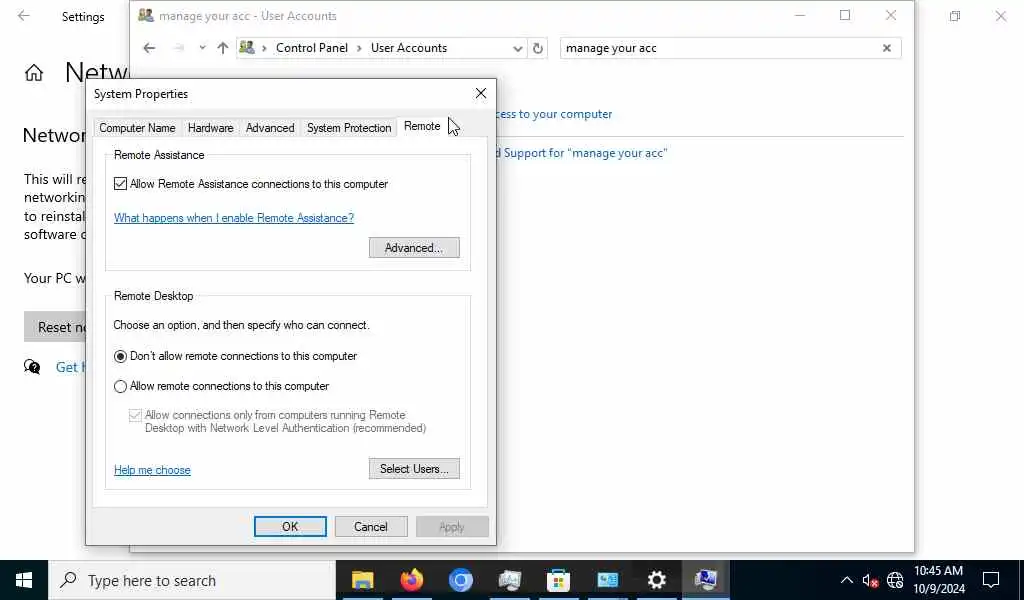The image size is (1024, 600).
Task: Toggle Network Level Authentication checkbox
Action: [135, 416]
